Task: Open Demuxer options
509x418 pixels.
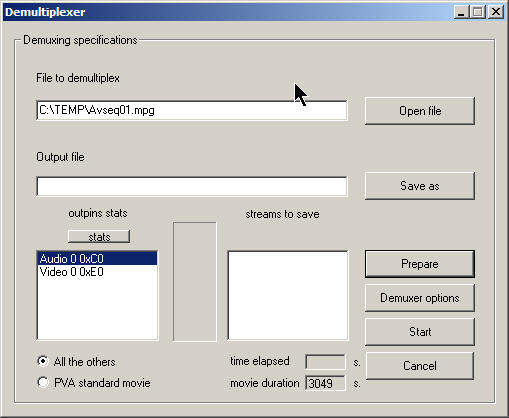Action: click(420, 298)
